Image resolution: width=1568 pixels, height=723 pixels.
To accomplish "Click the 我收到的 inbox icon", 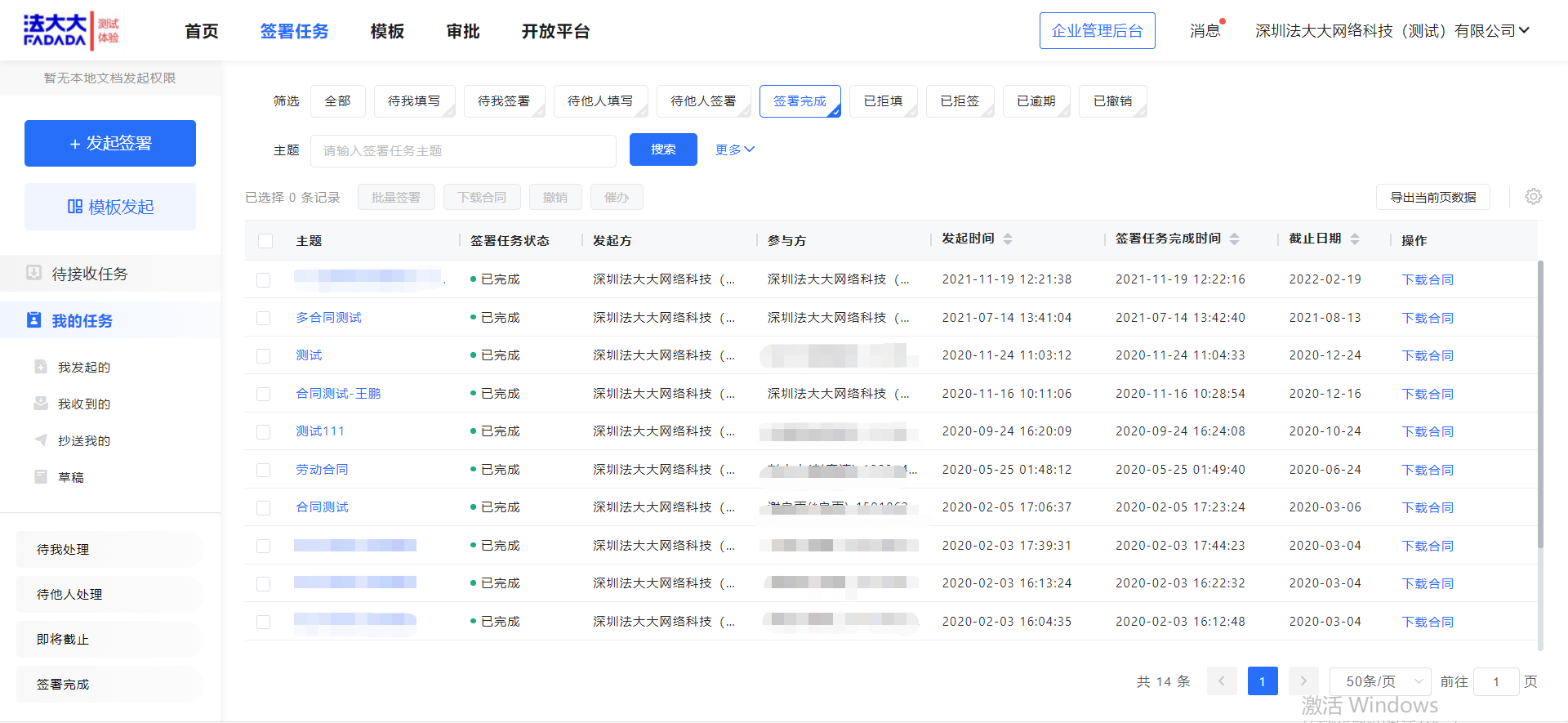I will (x=41, y=404).
